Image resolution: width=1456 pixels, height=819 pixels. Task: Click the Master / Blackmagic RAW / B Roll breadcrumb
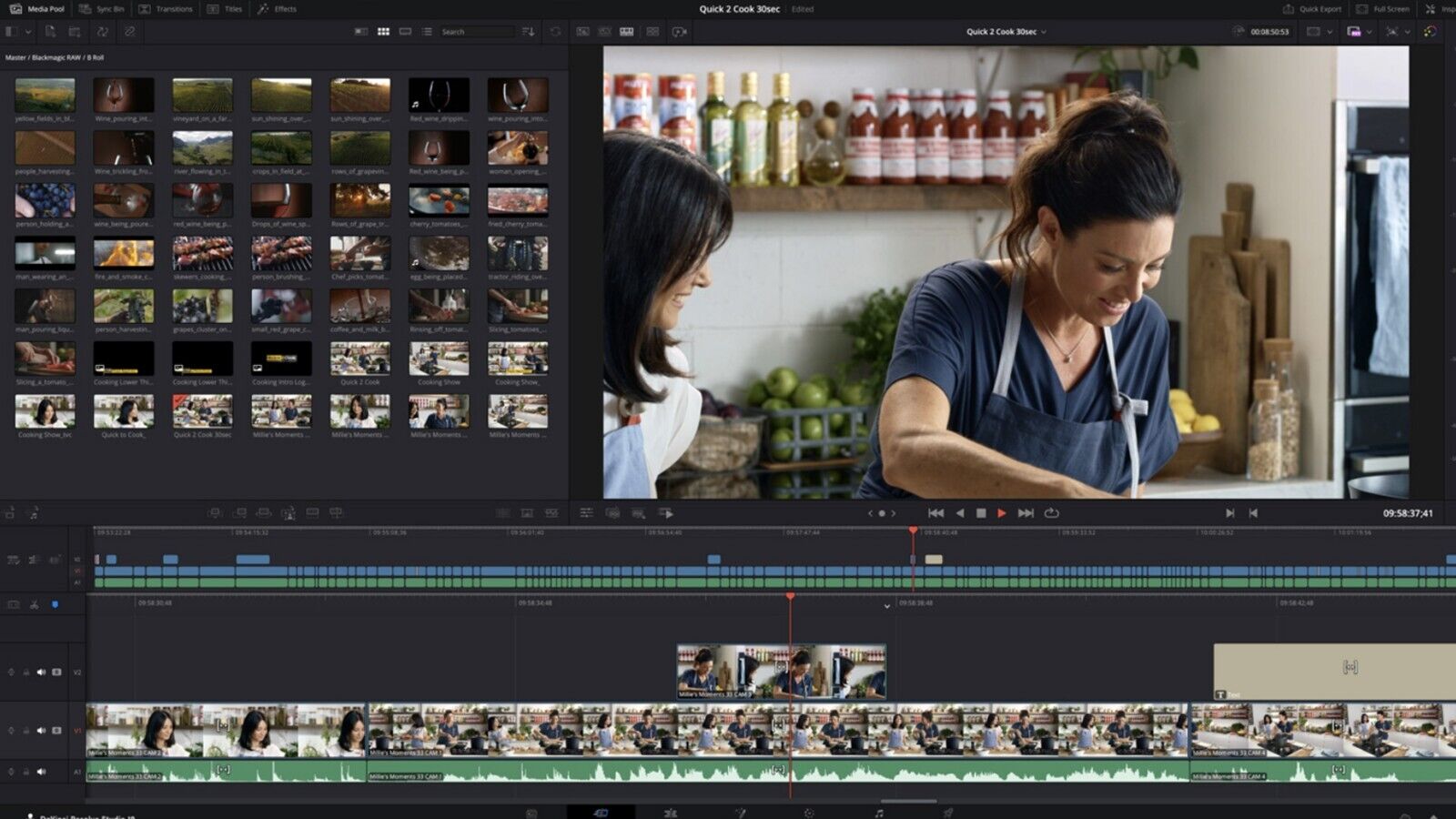[x=55, y=57]
